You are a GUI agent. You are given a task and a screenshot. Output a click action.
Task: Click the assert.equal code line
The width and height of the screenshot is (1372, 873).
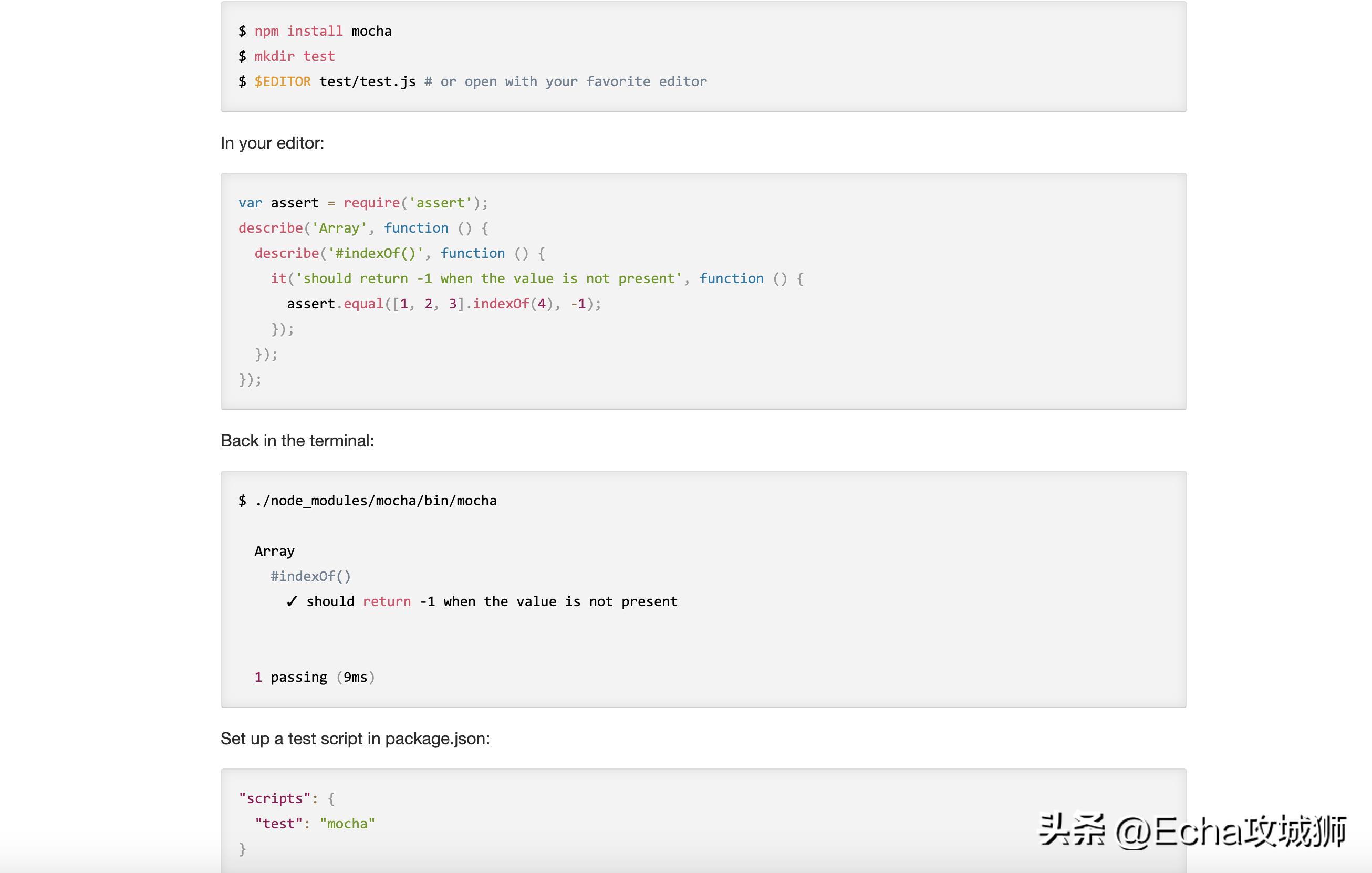coord(443,304)
